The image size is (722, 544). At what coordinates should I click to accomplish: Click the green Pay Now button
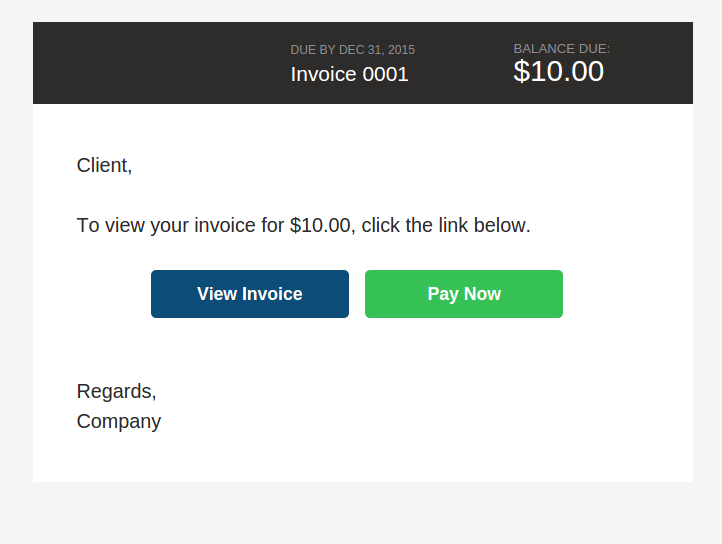[x=464, y=294]
